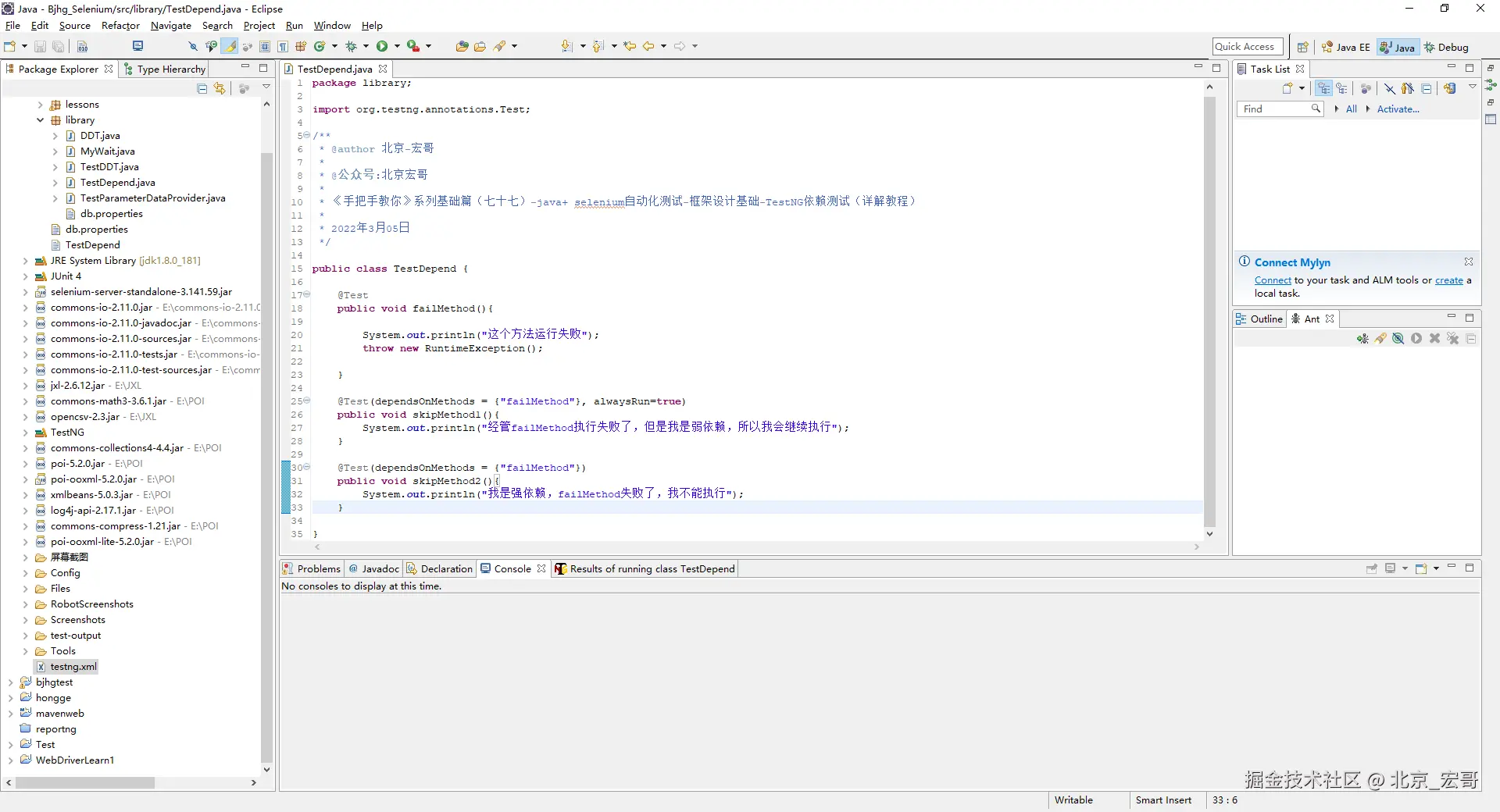Open the Task List view menu triangle
The width and height of the screenshot is (1500, 812).
tap(1473, 87)
